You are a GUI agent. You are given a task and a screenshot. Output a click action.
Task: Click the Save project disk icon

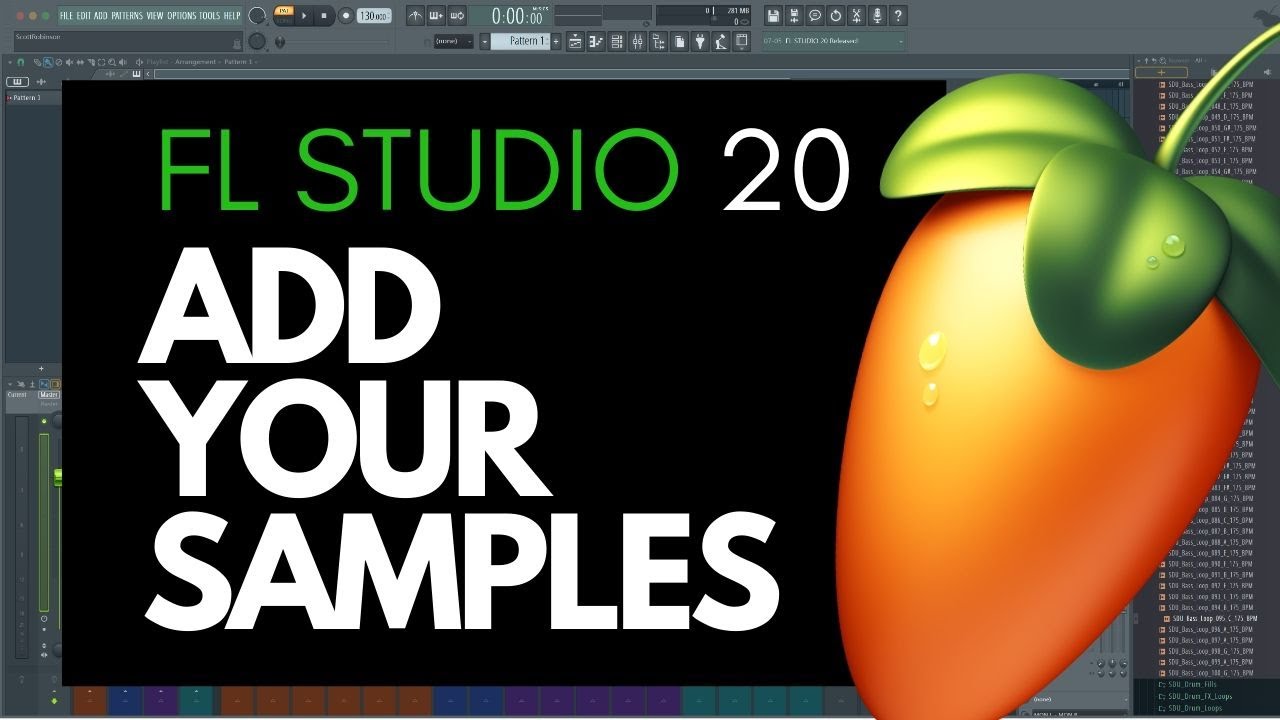pos(773,16)
